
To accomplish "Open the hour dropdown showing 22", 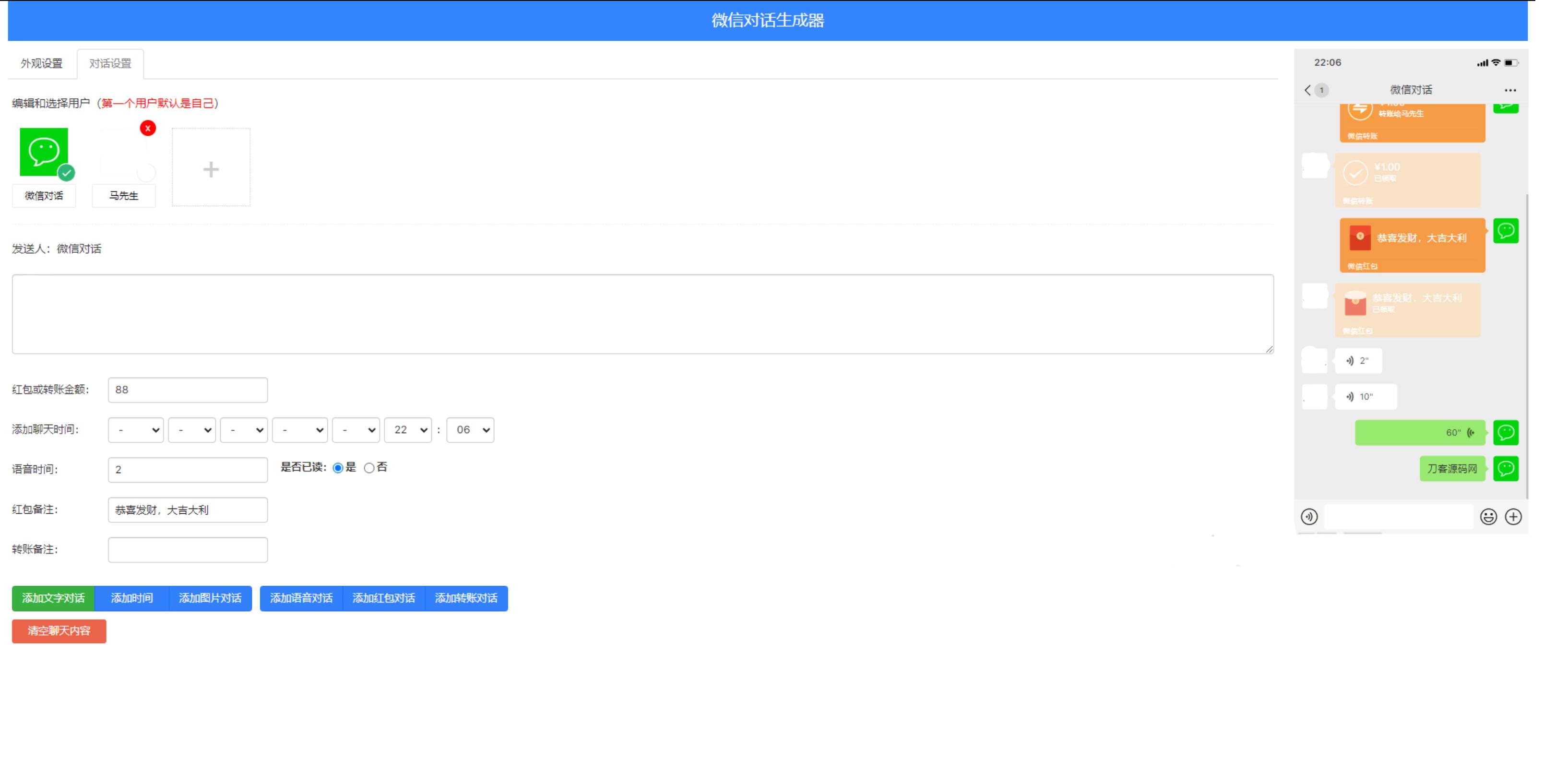I will point(408,430).
